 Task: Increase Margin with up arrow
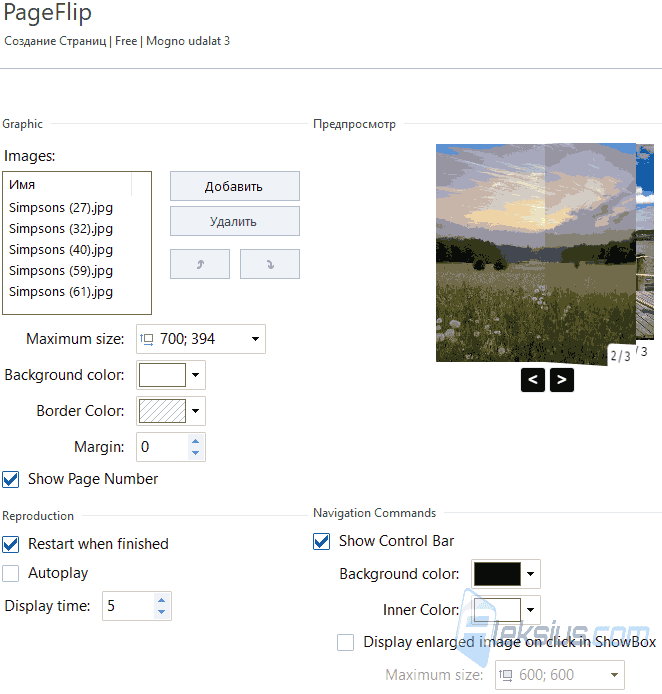[x=196, y=441]
